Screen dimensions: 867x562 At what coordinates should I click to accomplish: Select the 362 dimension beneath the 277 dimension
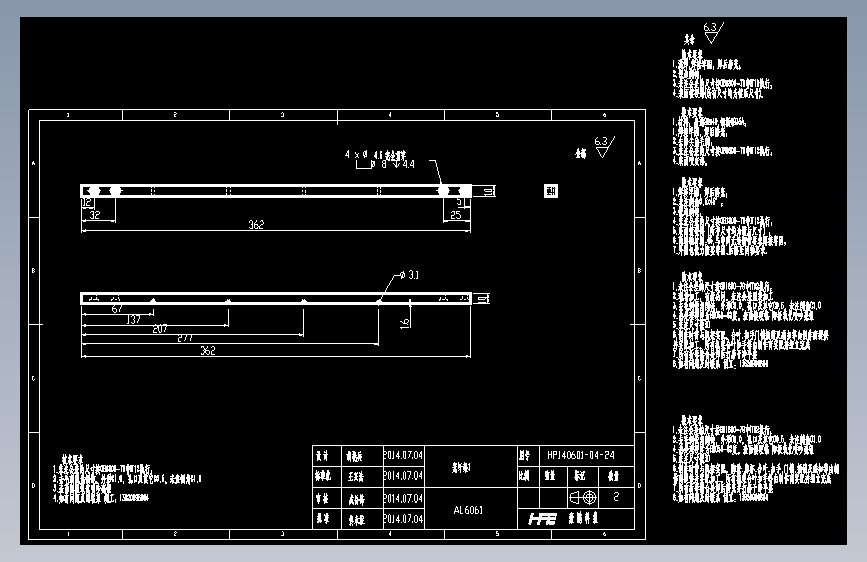208,350
